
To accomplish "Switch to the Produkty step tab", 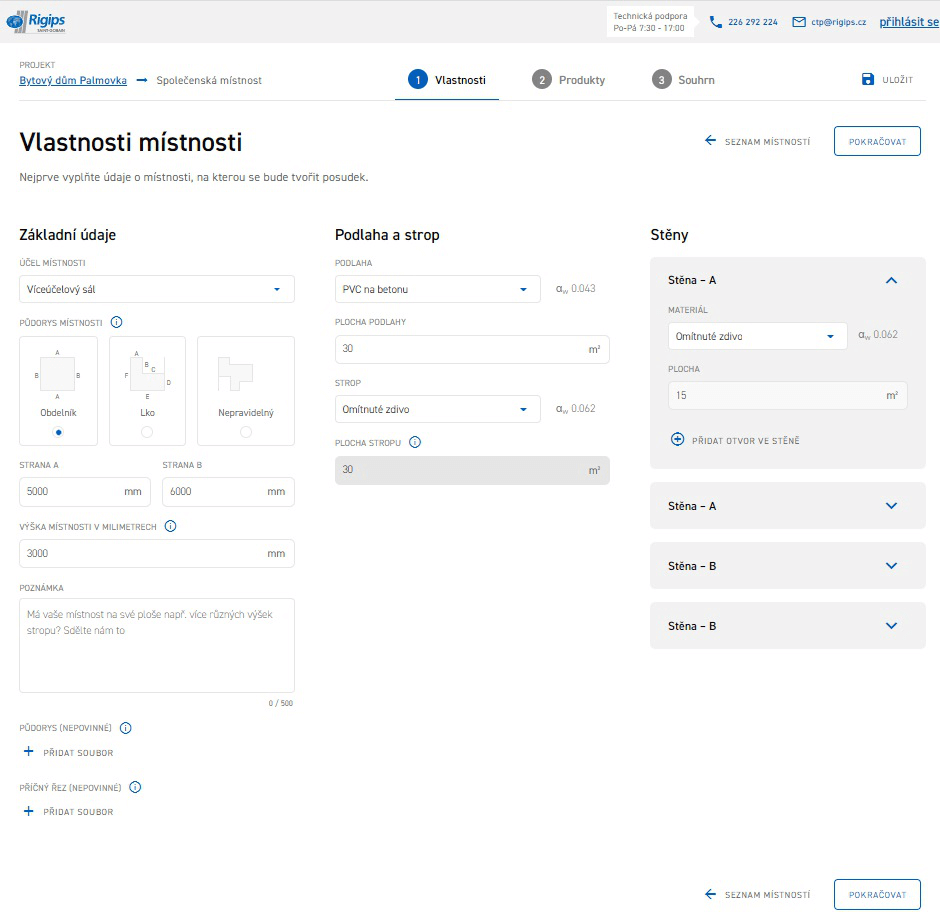I will click(569, 80).
